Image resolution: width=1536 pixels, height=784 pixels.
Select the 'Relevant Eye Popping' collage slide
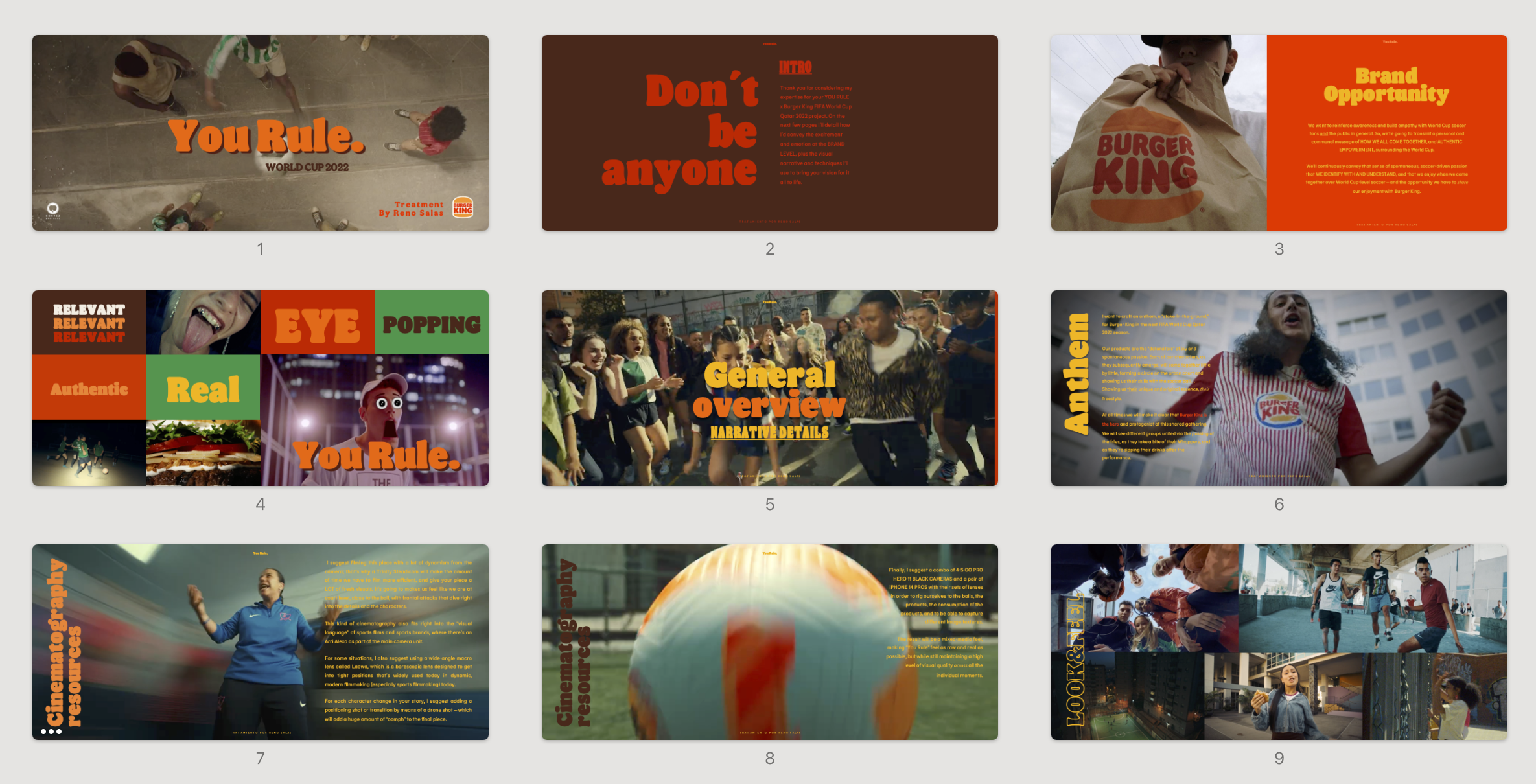point(261,388)
